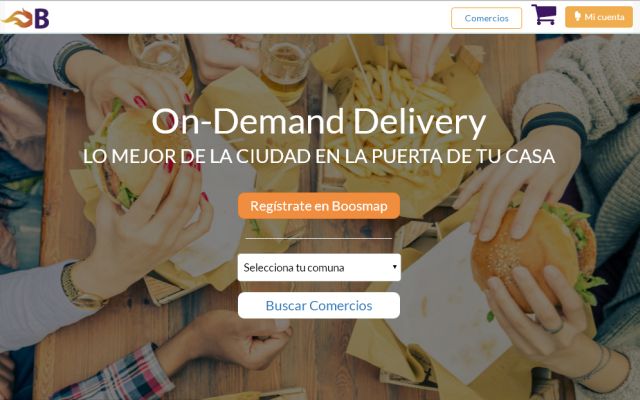
Task: Click Regístrate en Boosmap button
Action: coord(319,206)
